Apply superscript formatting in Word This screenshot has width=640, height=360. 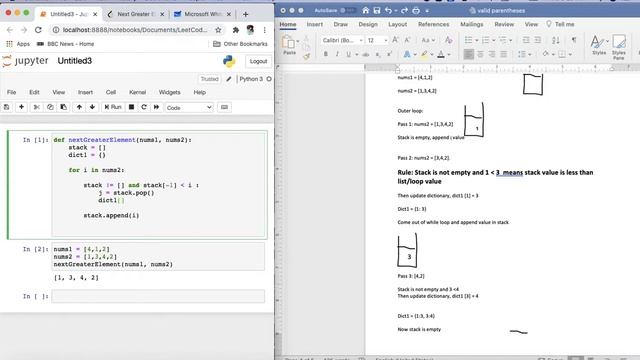389,54
